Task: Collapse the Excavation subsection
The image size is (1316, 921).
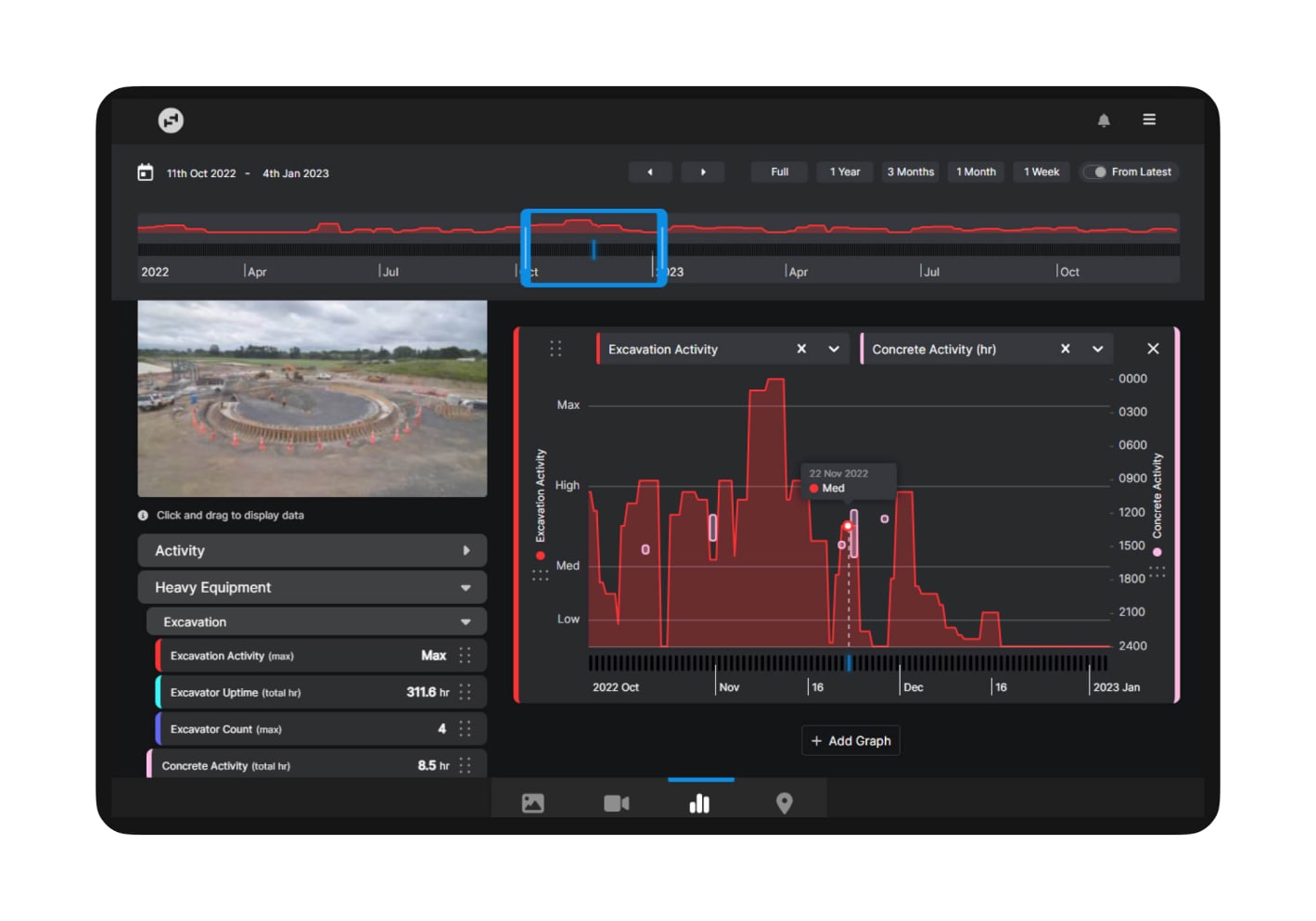Action: tap(467, 621)
